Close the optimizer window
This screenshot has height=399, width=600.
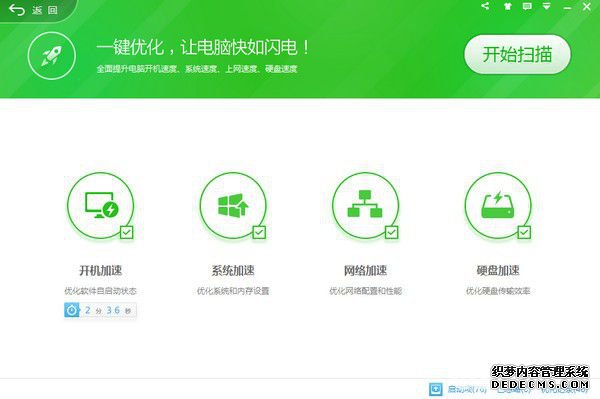tap(587, 7)
